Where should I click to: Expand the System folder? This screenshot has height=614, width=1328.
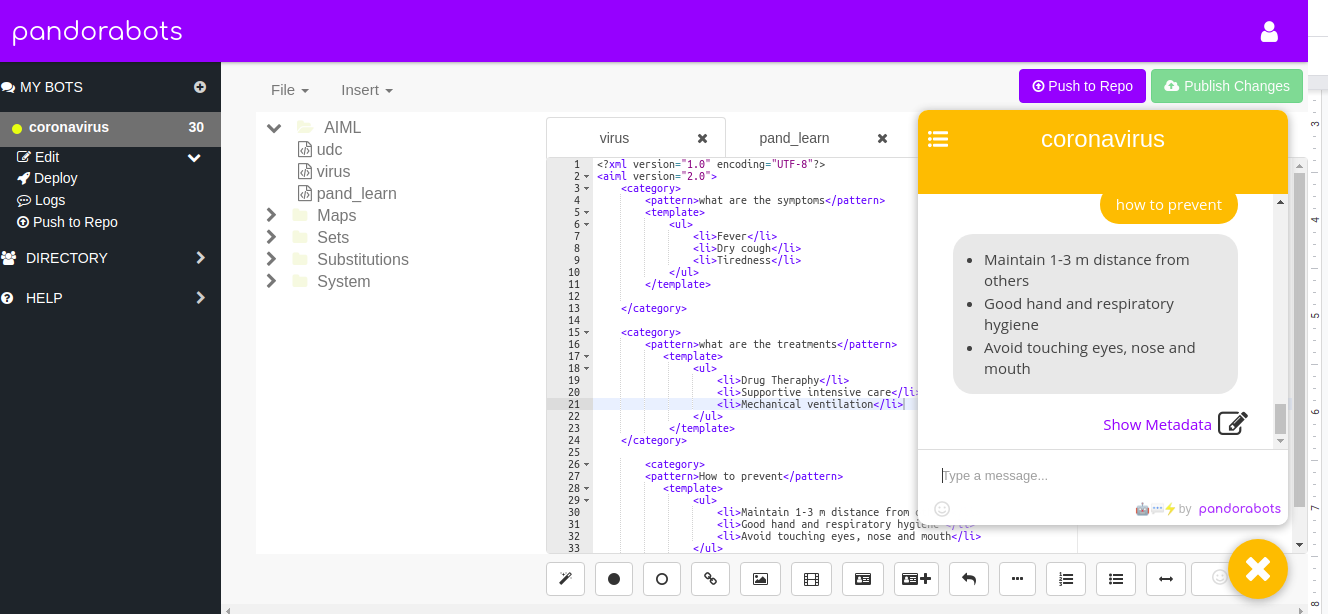pos(271,281)
